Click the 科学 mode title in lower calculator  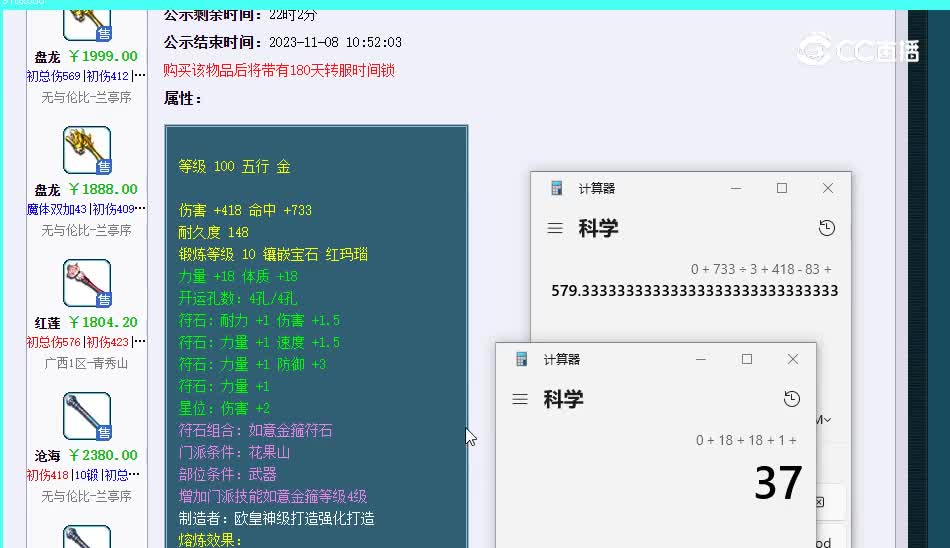pos(563,399)
